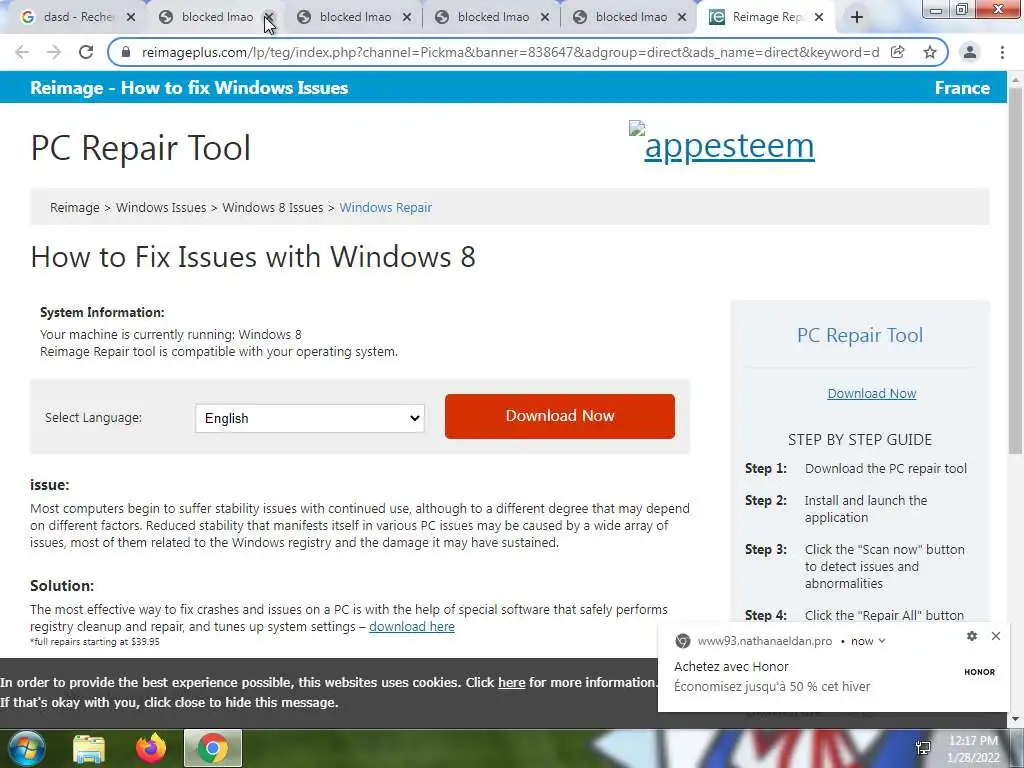
Task: Click 'Reimage - How to fix Windows Issues' header
Action: click(x=189, y=88)
